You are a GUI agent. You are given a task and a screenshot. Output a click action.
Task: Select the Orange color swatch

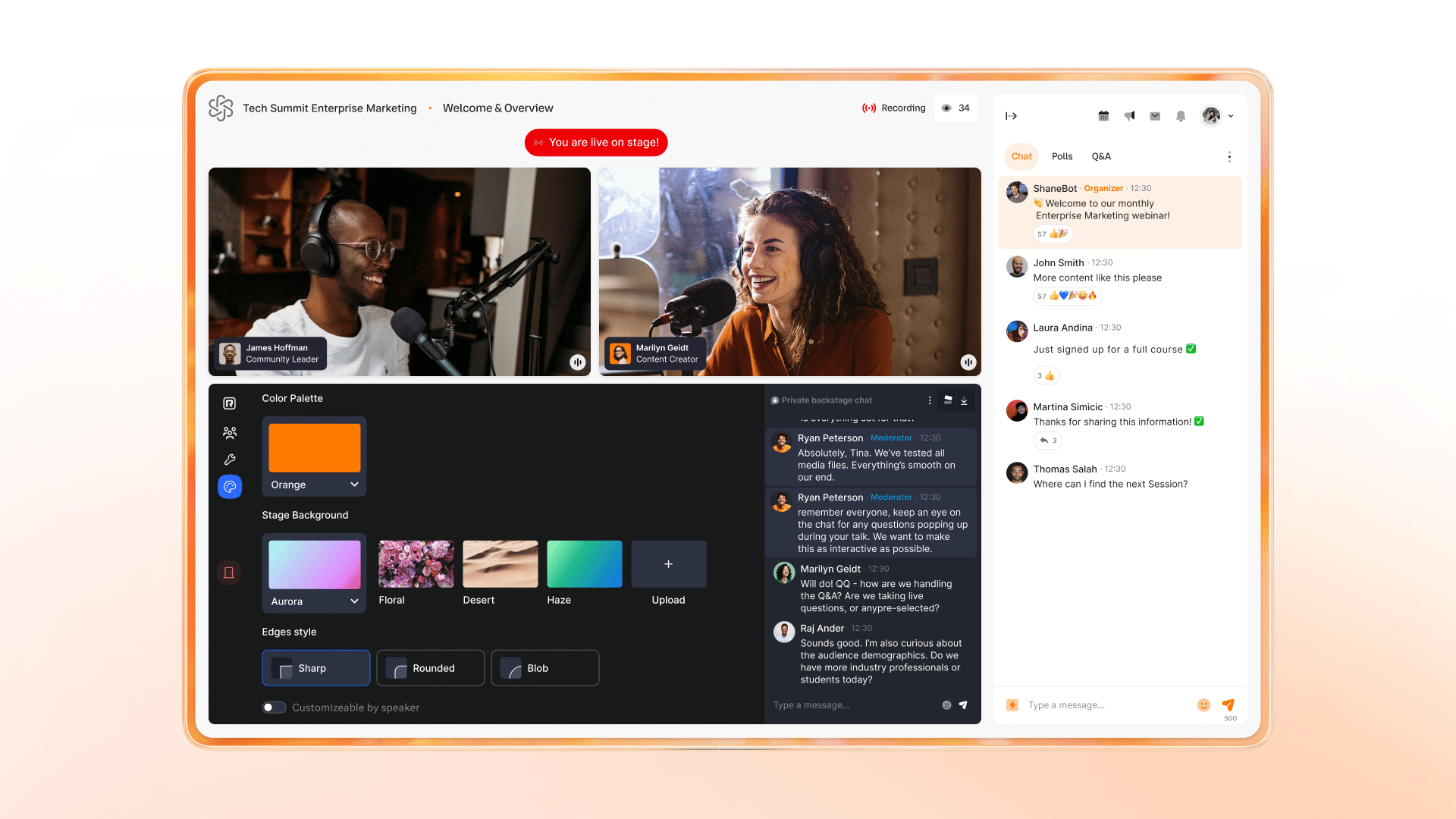point(314,446)
